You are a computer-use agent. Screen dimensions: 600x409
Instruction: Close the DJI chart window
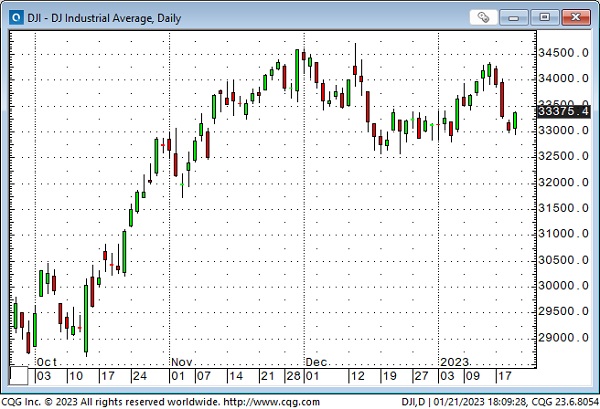coord(576,17)
